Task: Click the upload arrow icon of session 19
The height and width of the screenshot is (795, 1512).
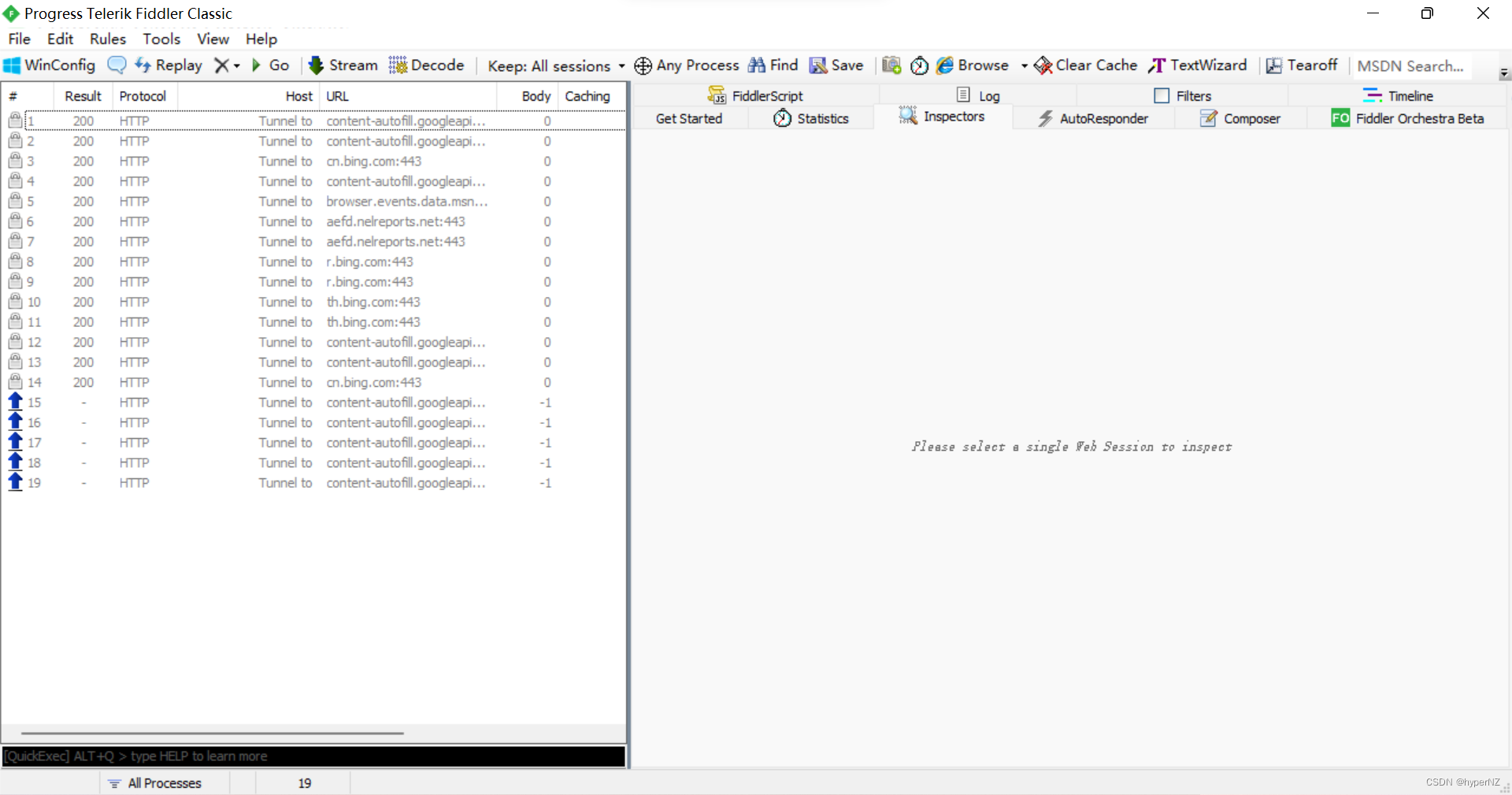Action: [15, 482]
